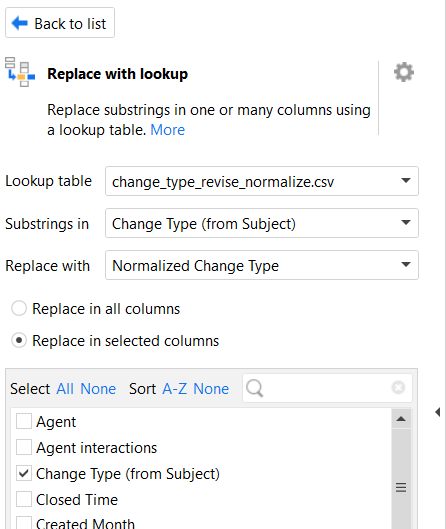The image size is (446, 529).
Task: Check the Agent column checkbox
Action: point(24,421)
